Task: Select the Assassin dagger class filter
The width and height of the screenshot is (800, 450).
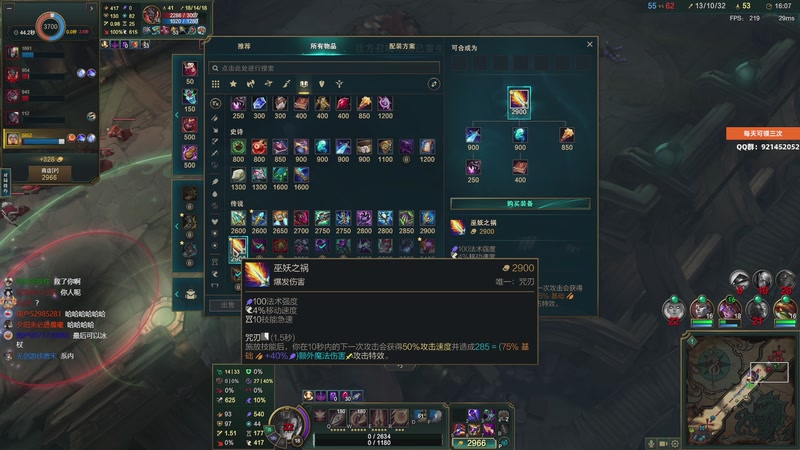Action: (x=286, y=84)
